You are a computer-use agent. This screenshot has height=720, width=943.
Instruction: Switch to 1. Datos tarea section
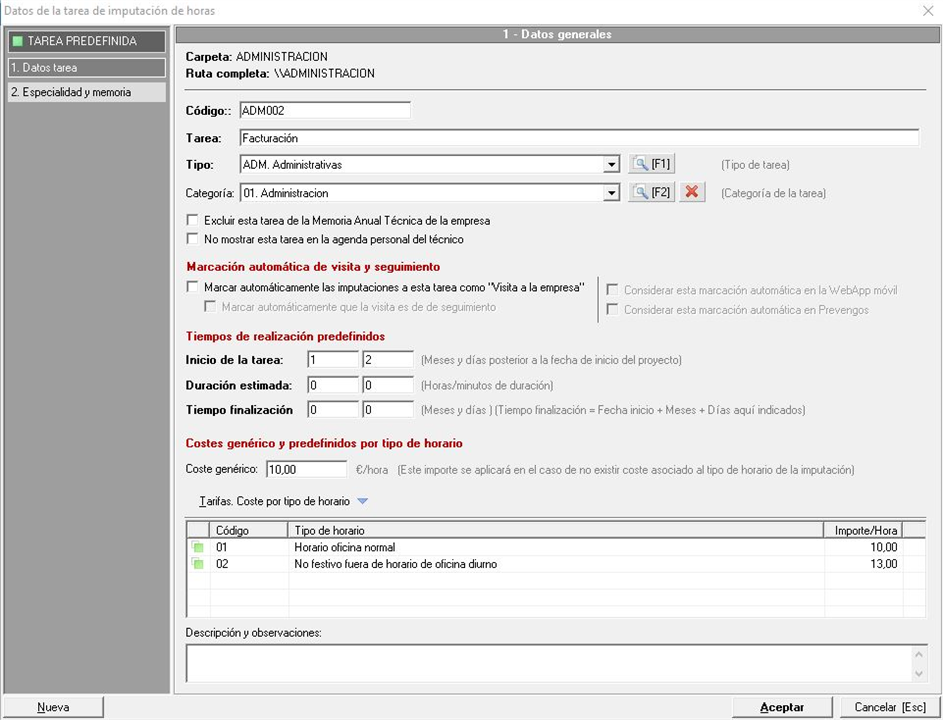point(85,68)
